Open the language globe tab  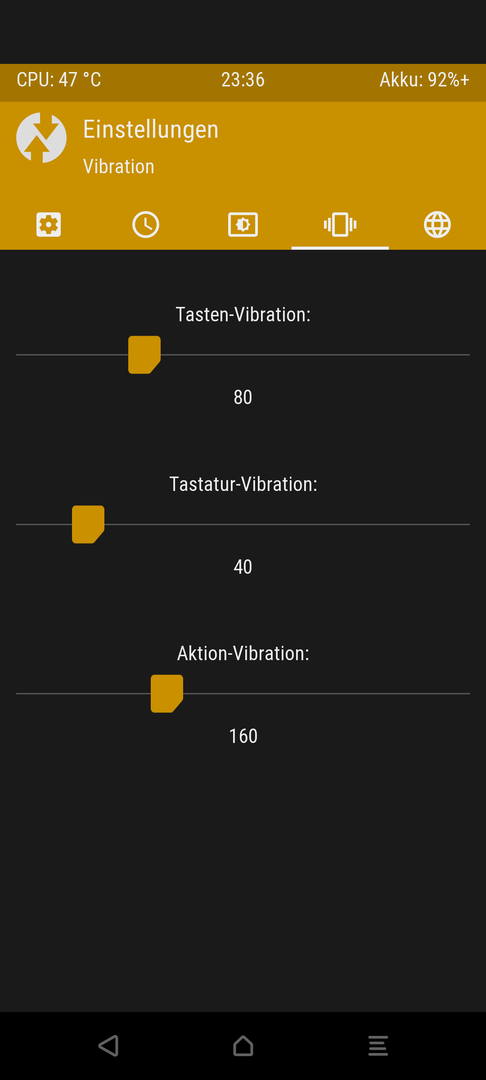(x=437, y=225)
